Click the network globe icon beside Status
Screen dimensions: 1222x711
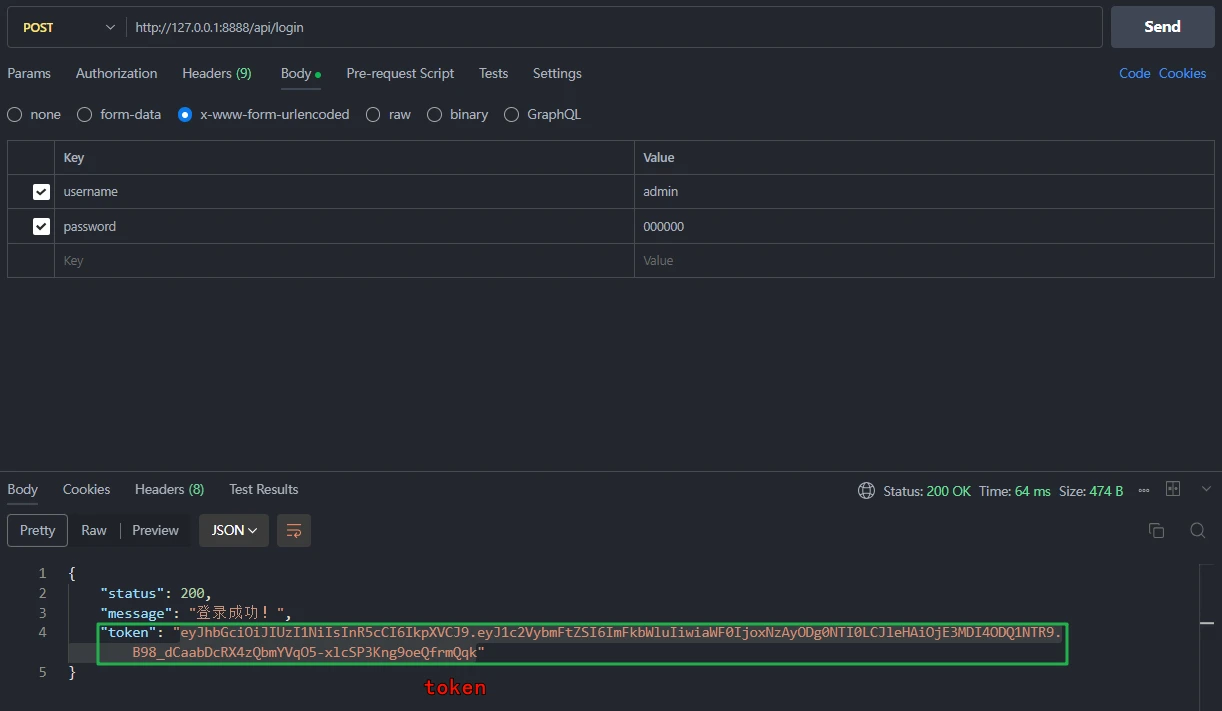coord(866,490)
